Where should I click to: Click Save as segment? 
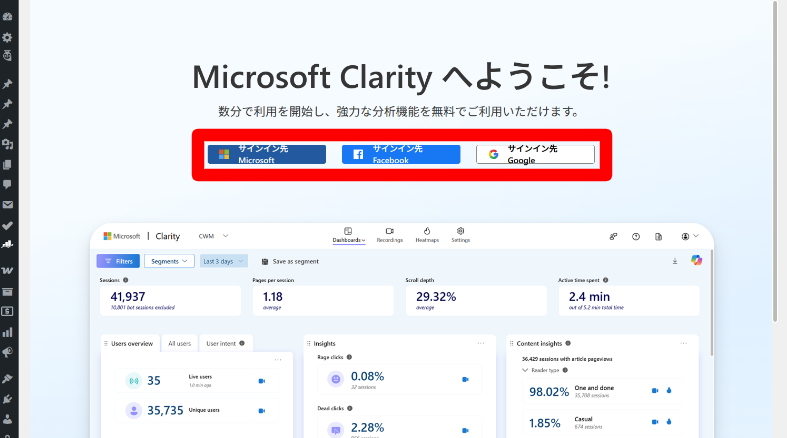[290, 261]
